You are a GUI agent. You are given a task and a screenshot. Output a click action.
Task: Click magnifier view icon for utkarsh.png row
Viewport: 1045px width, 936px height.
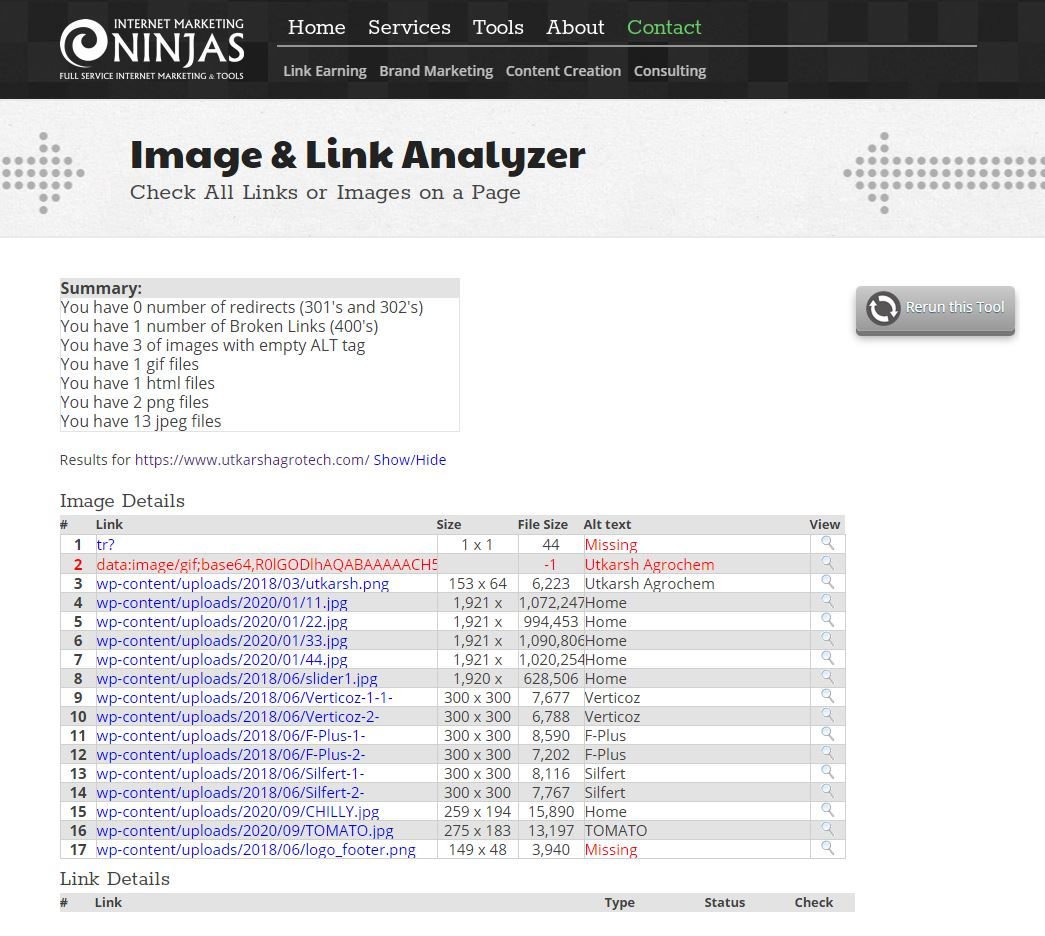point(827,582)
